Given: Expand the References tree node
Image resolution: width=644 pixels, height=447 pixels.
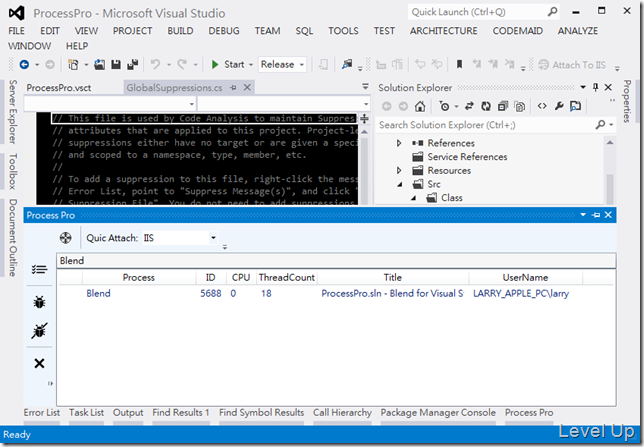Looking at the screenshot, I should point(399,143).
